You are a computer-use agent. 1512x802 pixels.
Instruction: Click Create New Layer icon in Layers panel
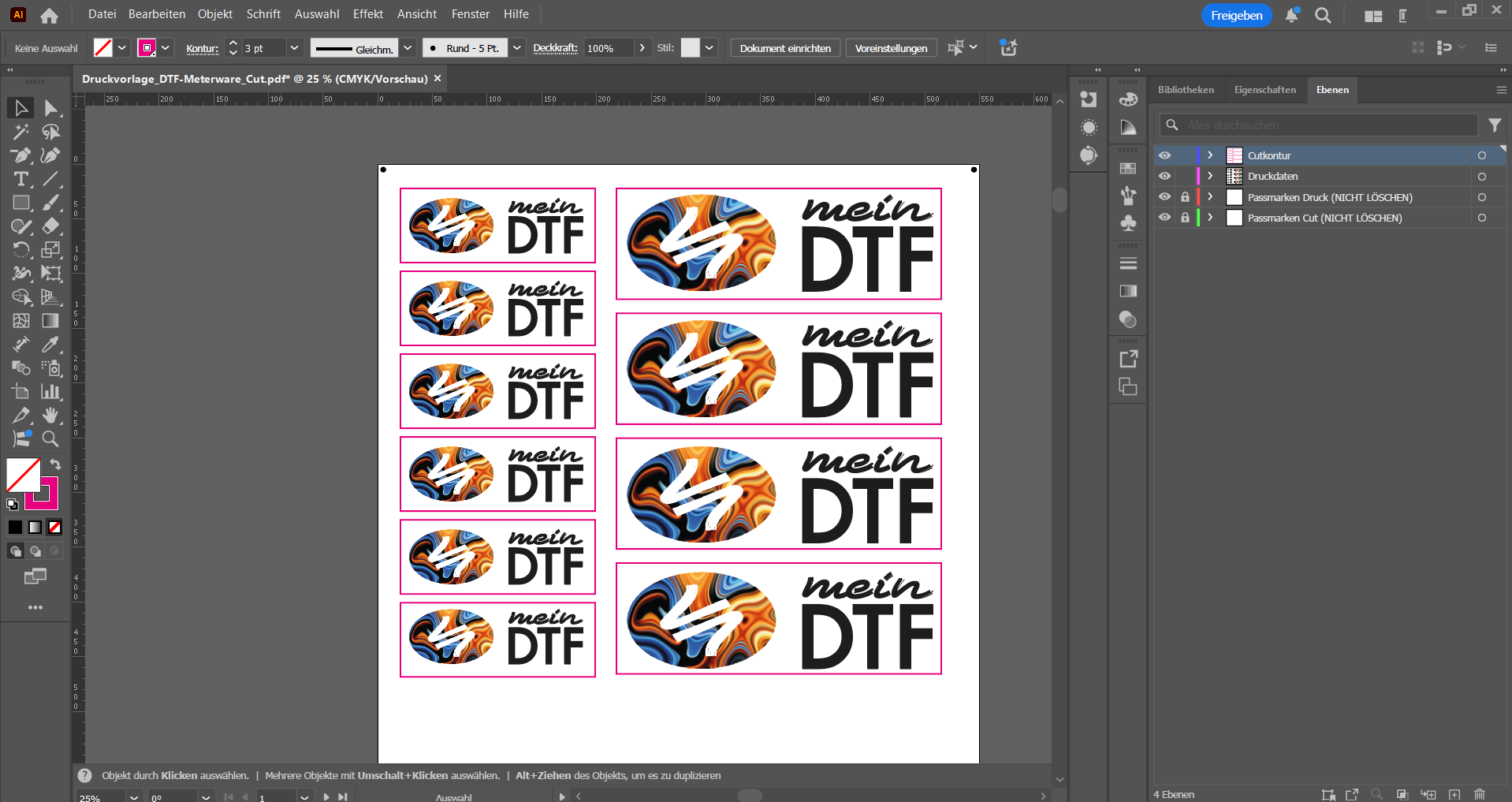pyautogui.click(x=1454, y=794)
